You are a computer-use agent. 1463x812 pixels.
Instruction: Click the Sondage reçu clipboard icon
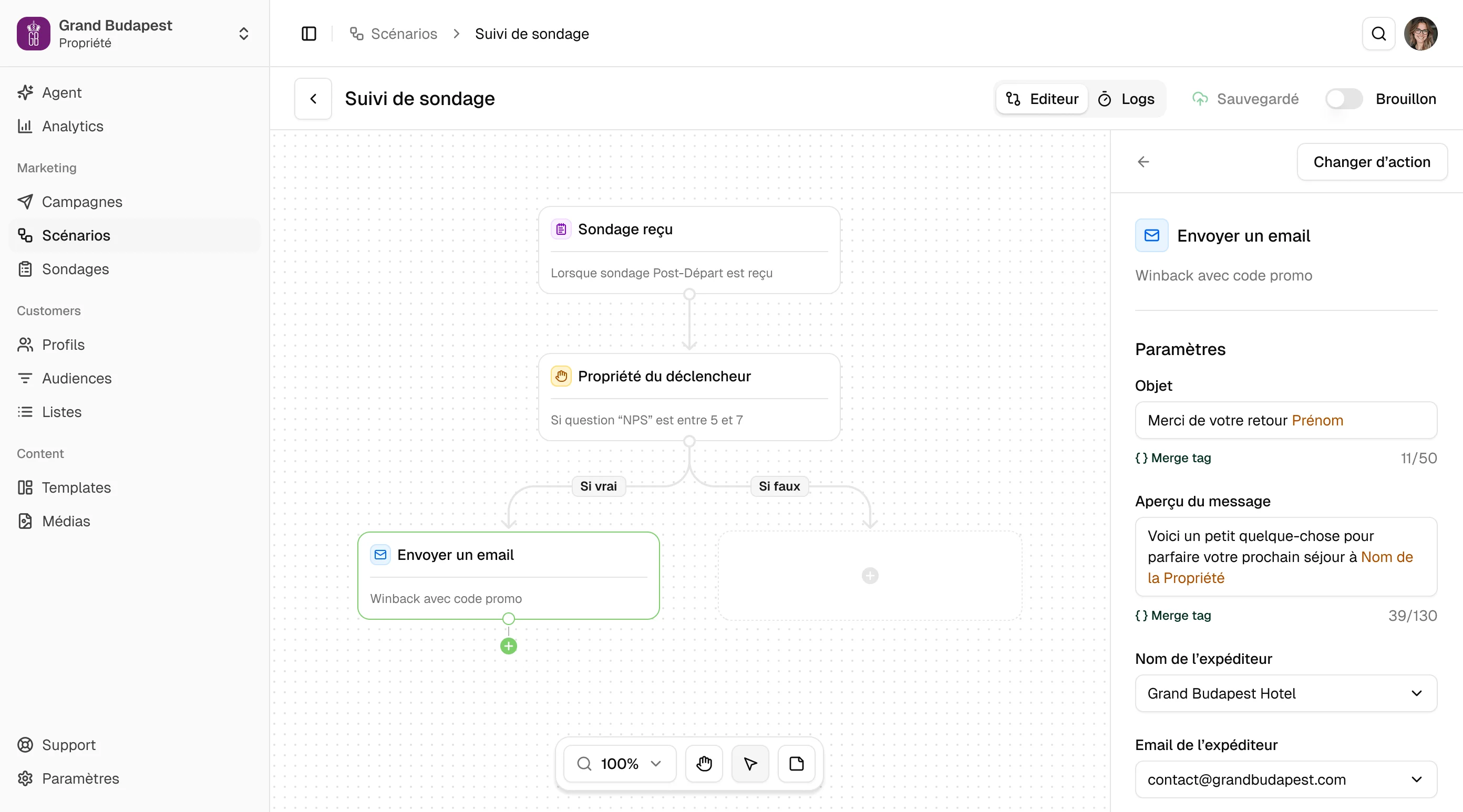(x=561, y=229)
